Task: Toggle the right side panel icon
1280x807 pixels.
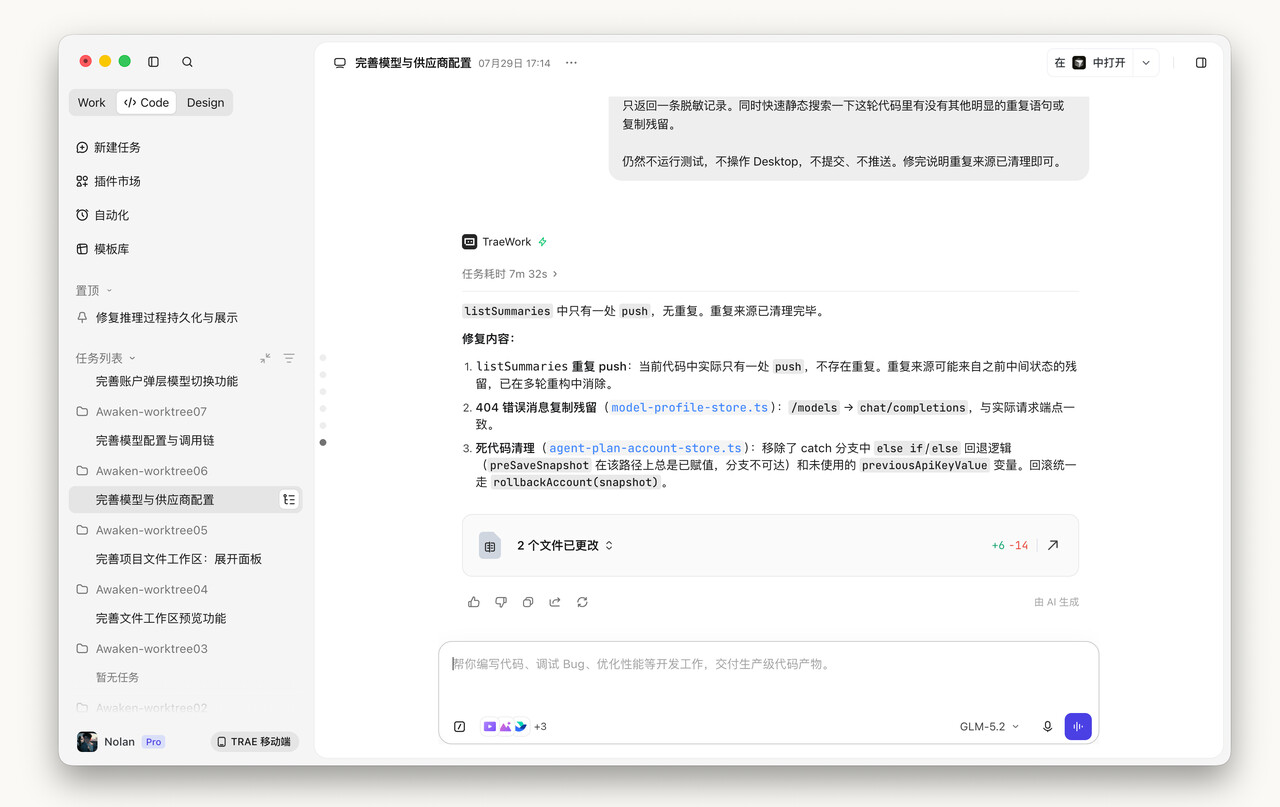Action: (x=1201, y=62)
